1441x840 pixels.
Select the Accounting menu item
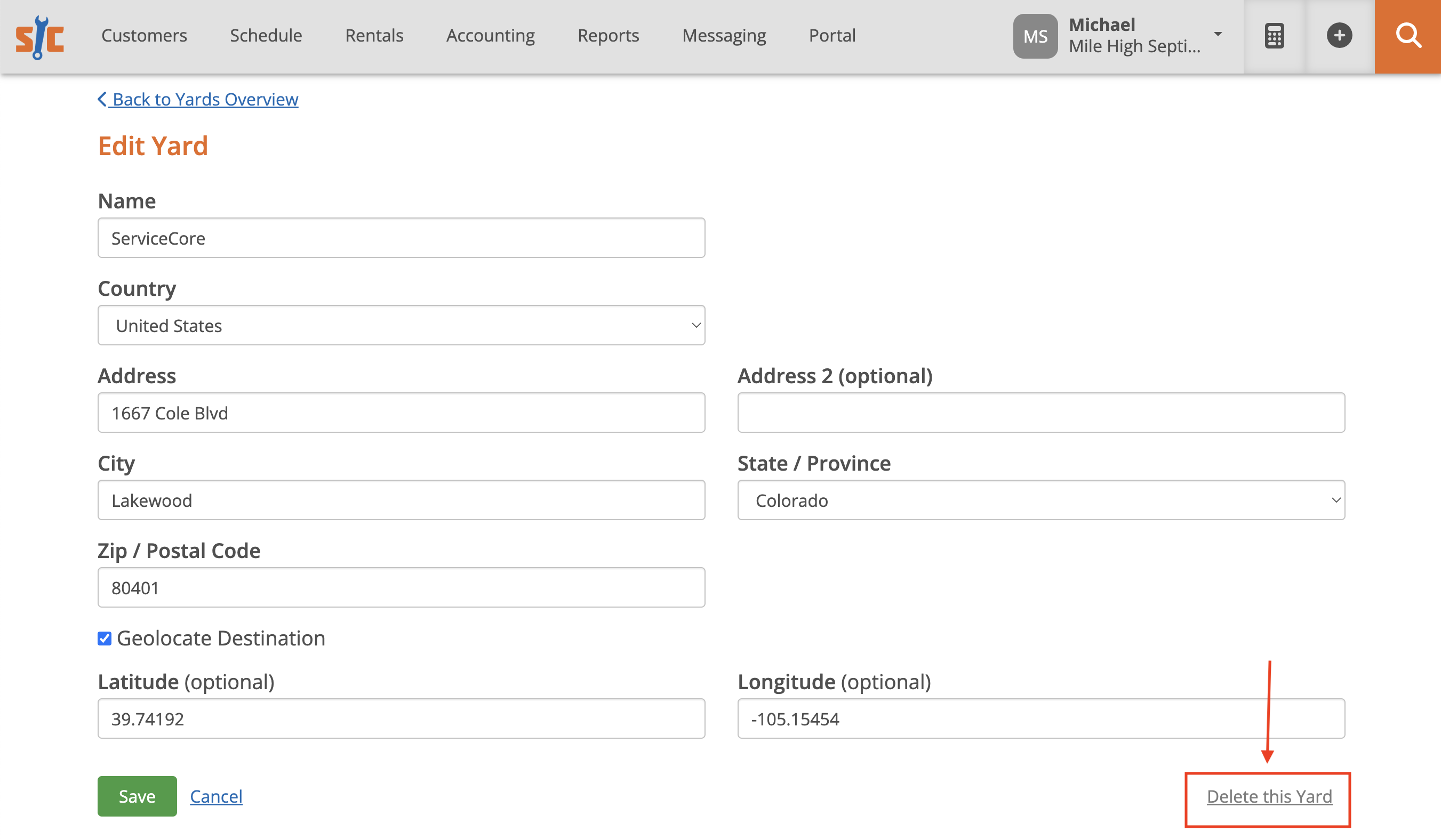[x=490, y=35]
